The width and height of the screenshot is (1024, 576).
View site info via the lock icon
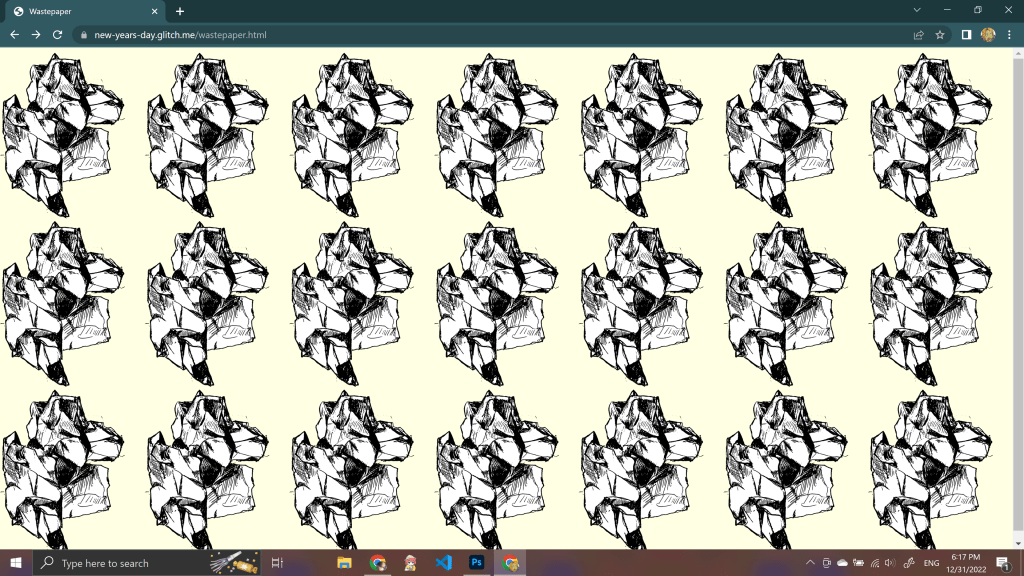[84, 35]
